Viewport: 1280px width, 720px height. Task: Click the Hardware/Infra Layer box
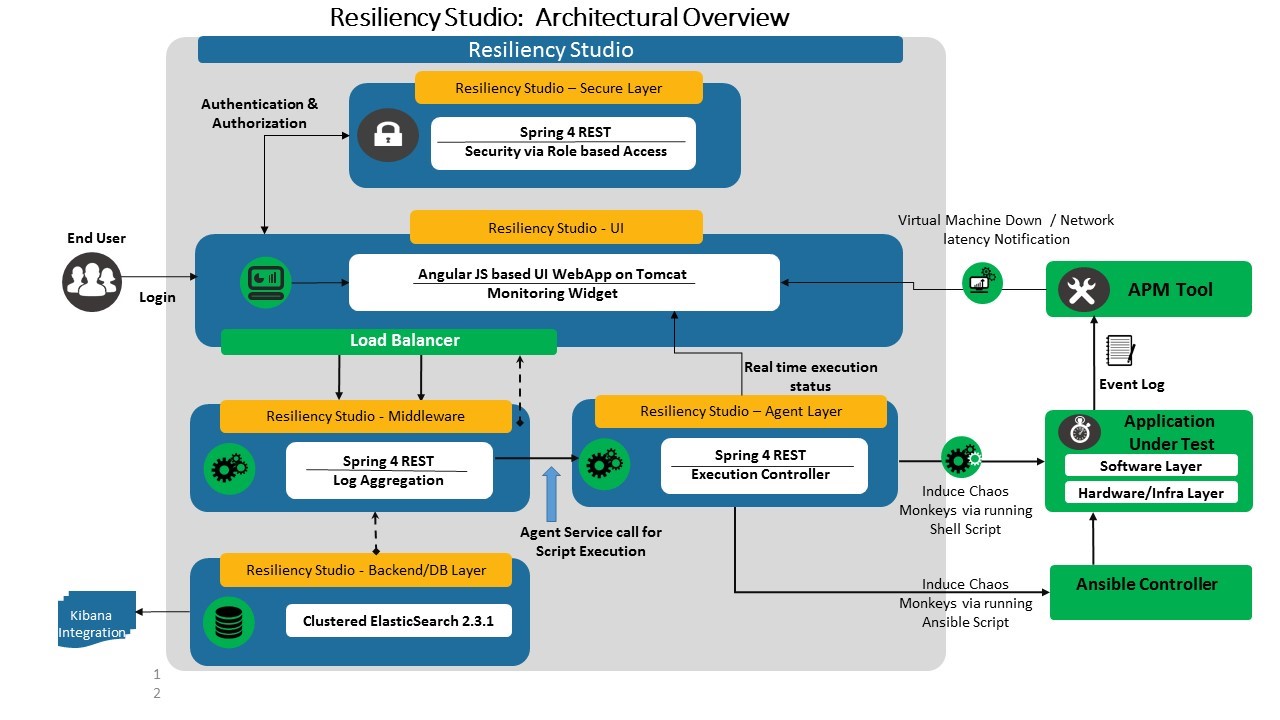click(1151, 493)
